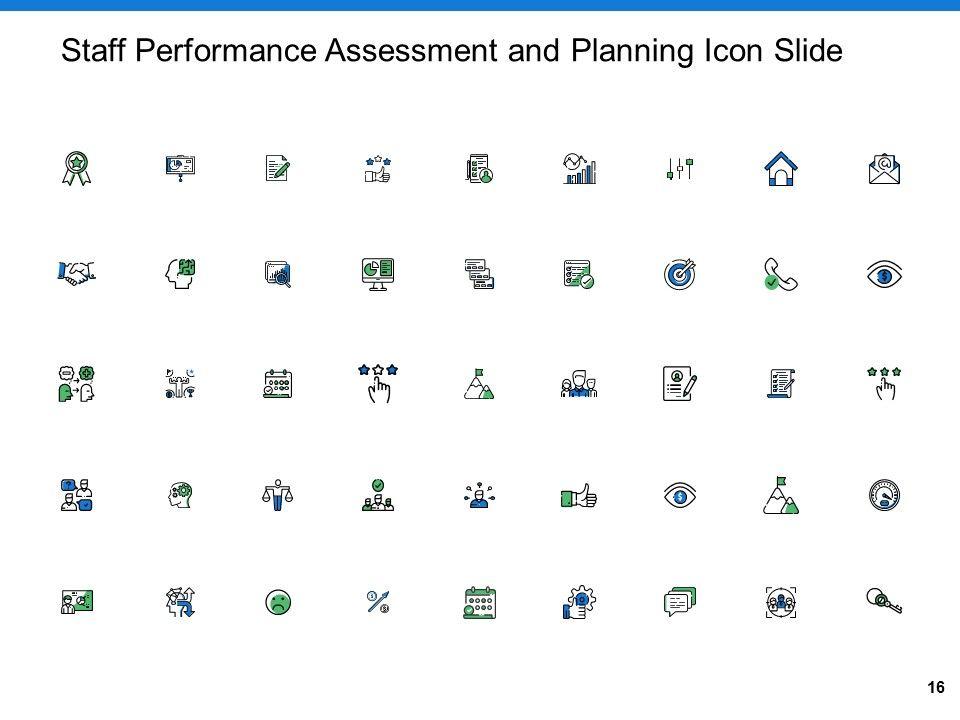This screenshot has height=720, width=960.
Task: Select the chat speech bubbles icon
Action: tap(680, 600)
